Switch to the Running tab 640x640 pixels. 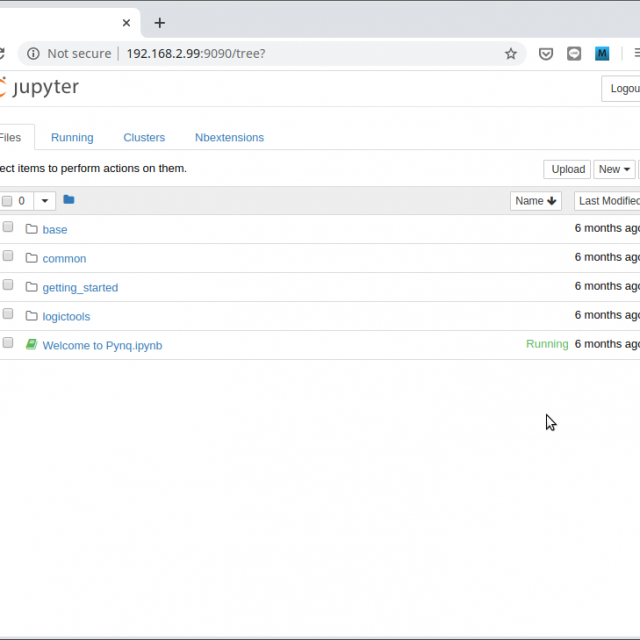[72, 138]
